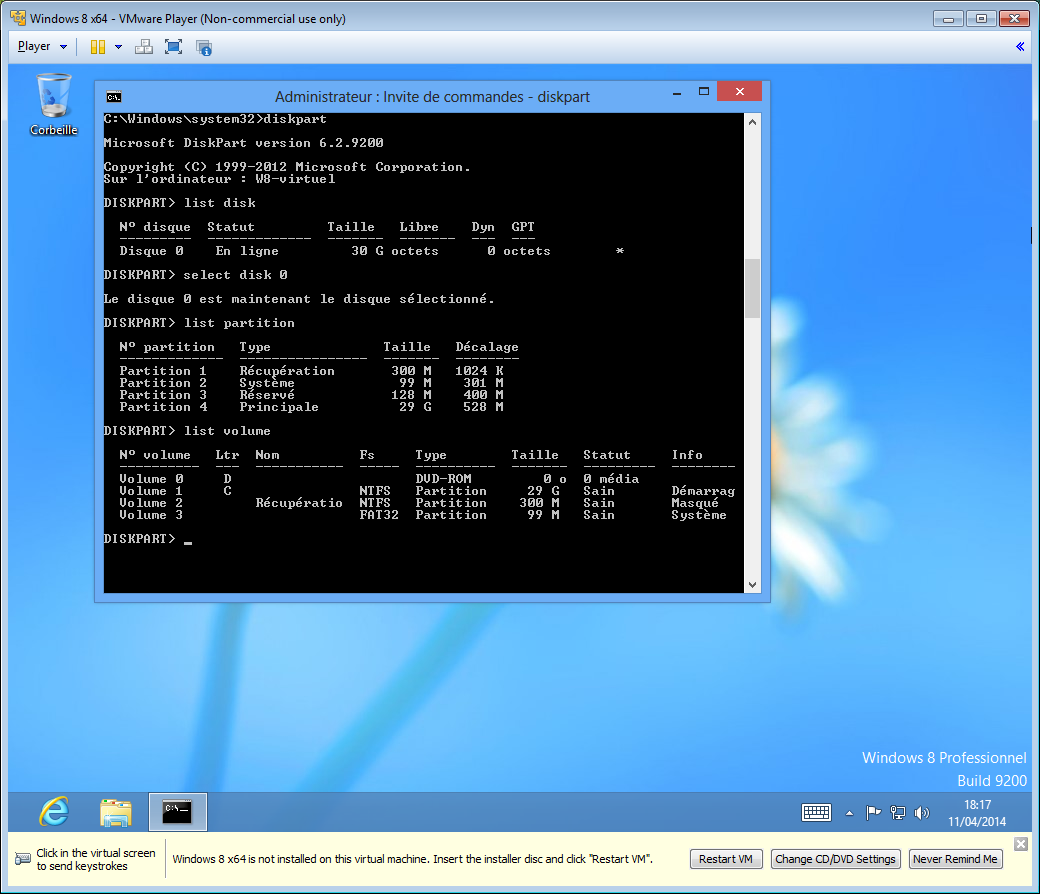Click 'Disque 0' entry in disk list
Viewport: 1040px width, 894px height.
click(151, 251)
